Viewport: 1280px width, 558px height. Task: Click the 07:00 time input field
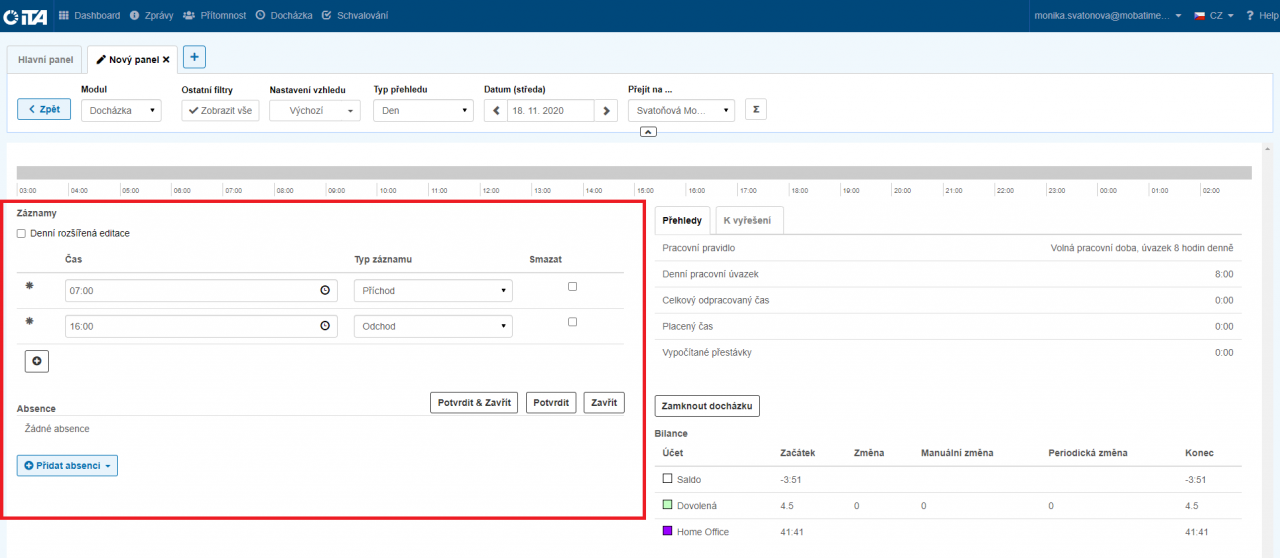(x=190, y=291)
